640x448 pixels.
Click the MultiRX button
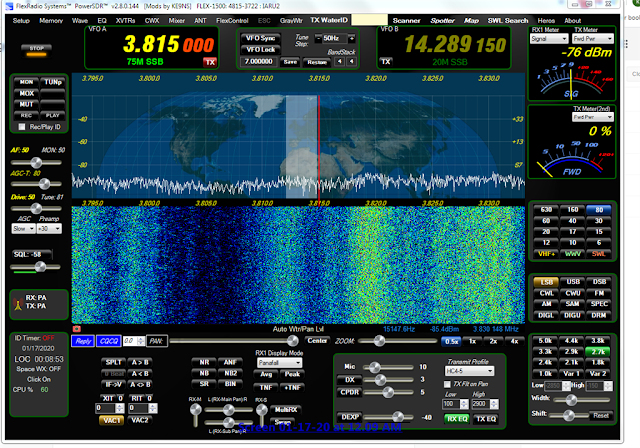(286, 410)
